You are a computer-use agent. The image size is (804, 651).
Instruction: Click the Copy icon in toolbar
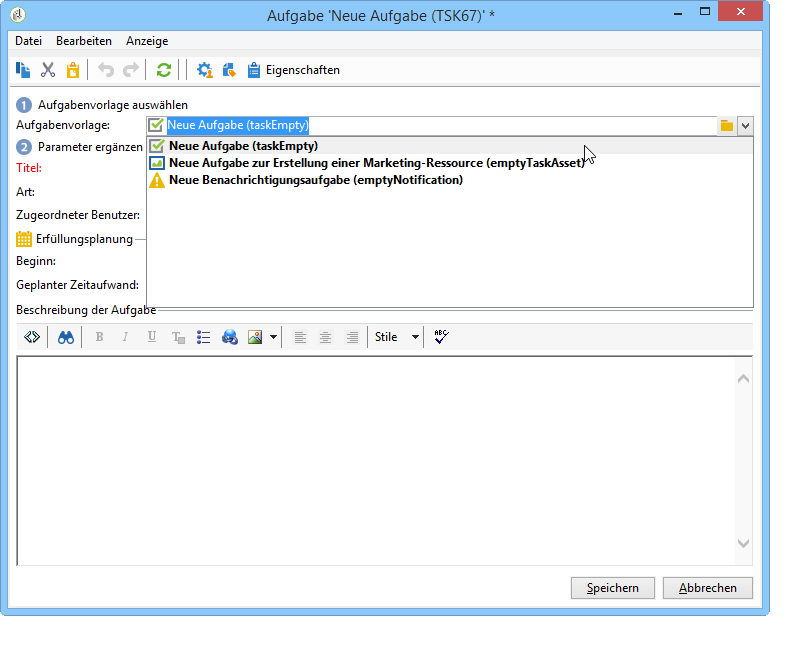click(x=23, y=70)
